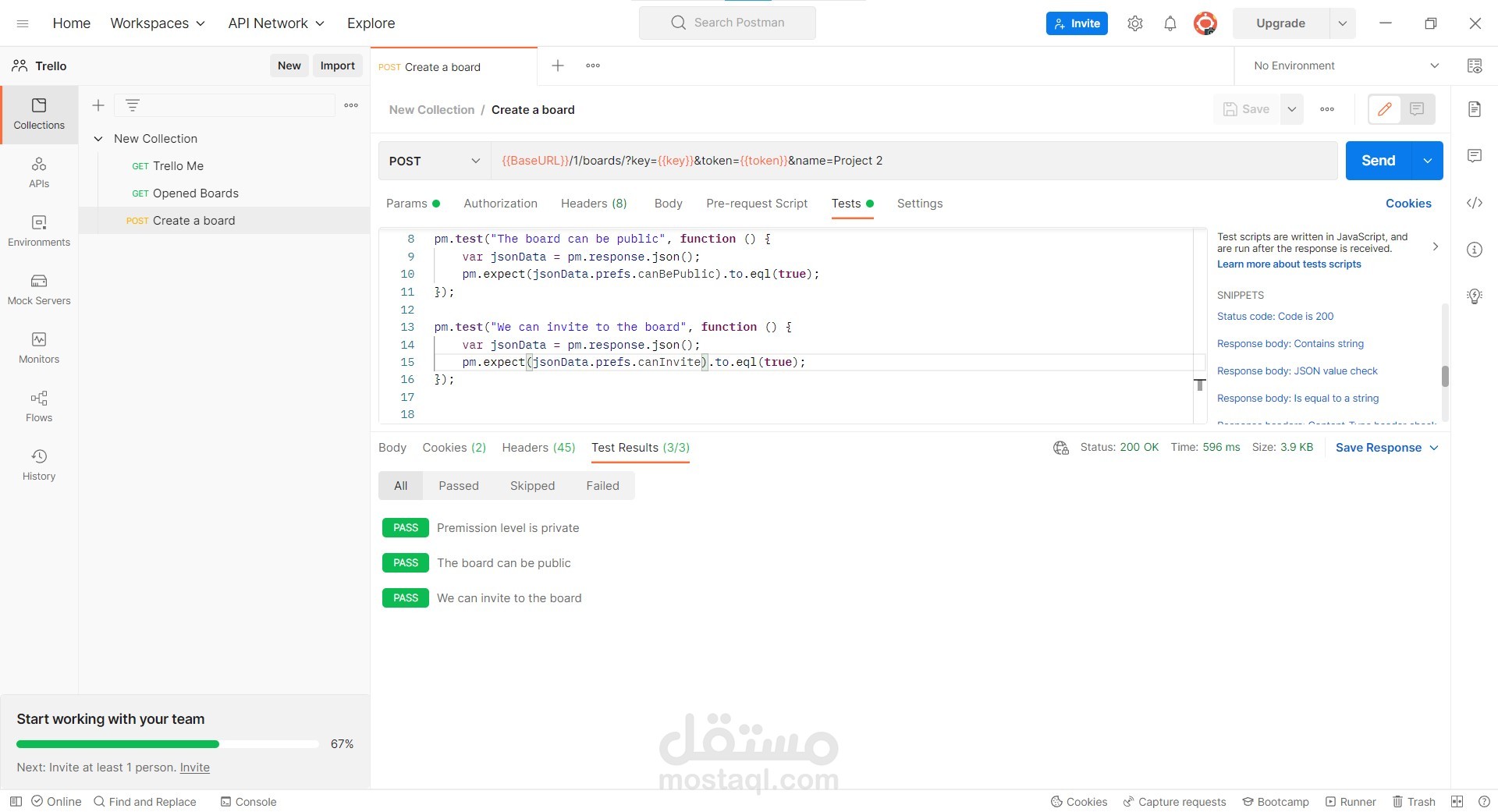The height and width of the screenshot is (812, 1498).
Task: Show only Failed test results
Action: [602, 485]
